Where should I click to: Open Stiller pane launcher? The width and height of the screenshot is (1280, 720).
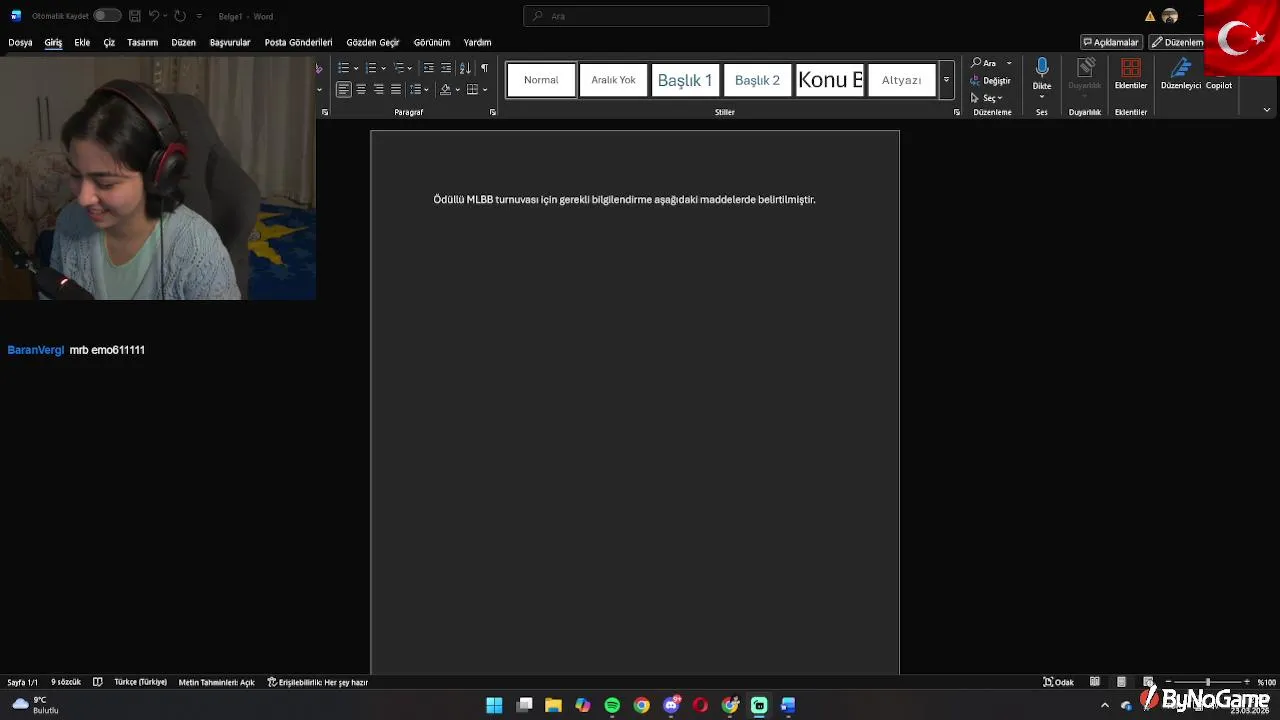[x=956, y=112]
